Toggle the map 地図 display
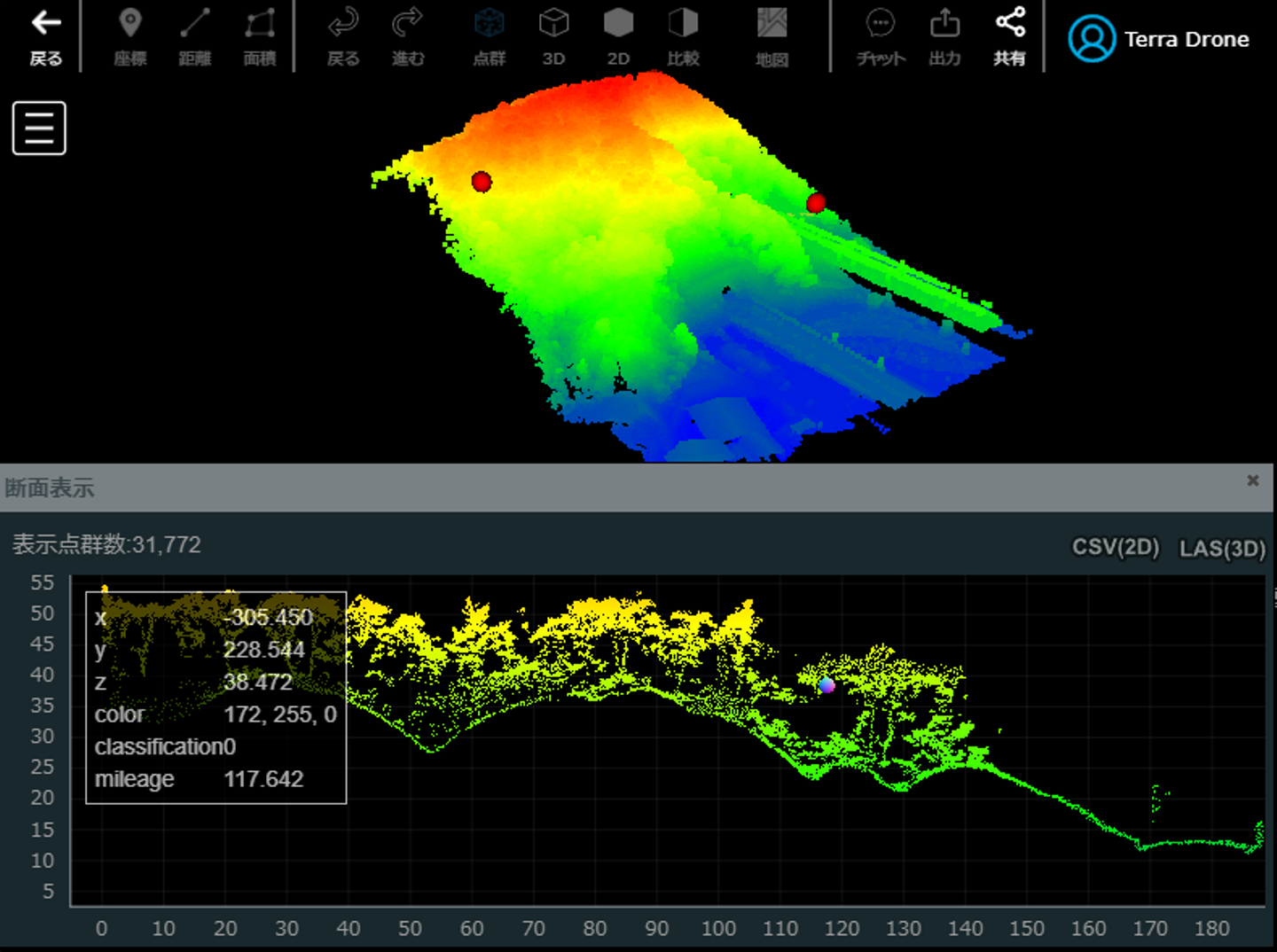This screenshot has width=1277, height=952. tap(772, 37)
